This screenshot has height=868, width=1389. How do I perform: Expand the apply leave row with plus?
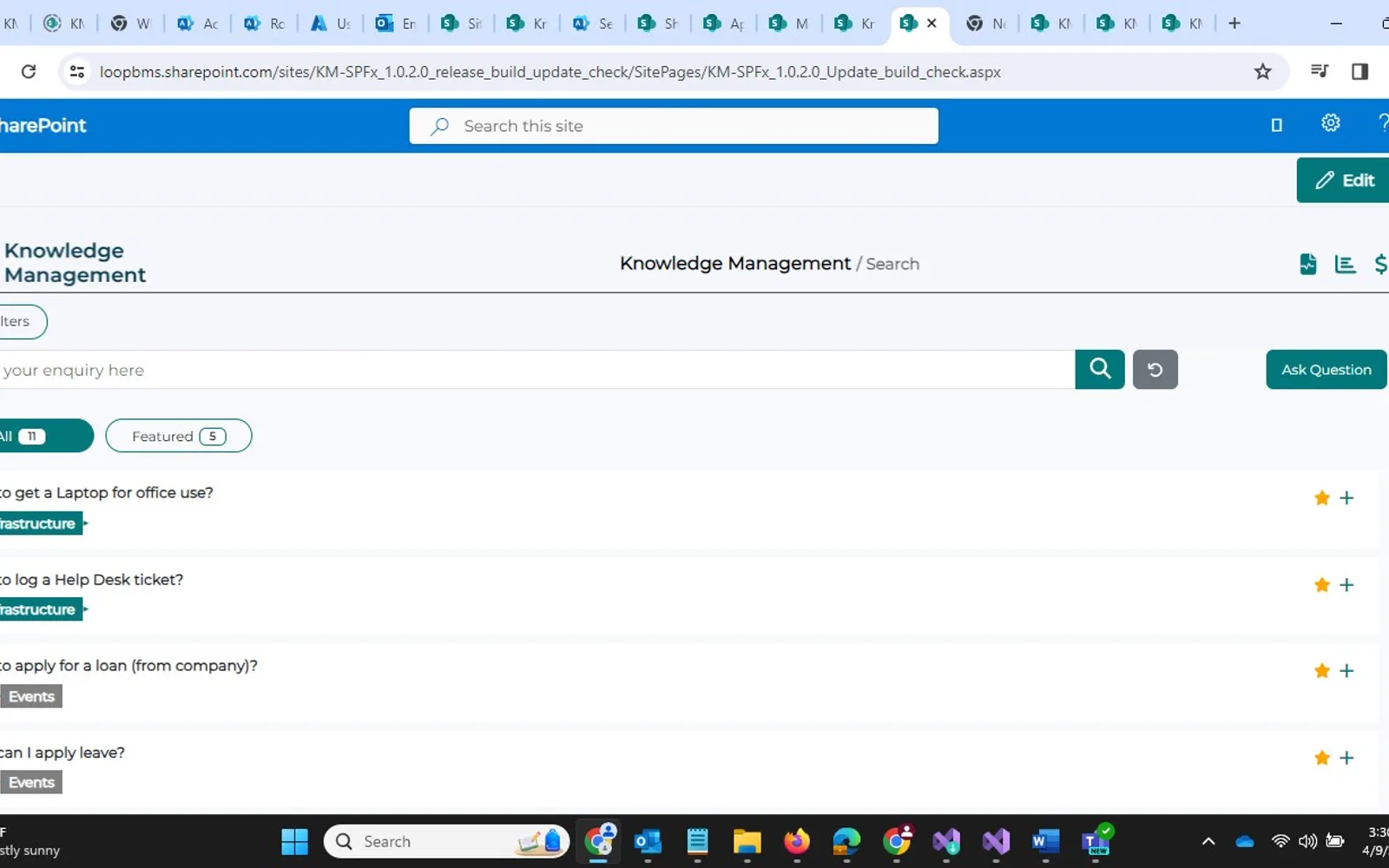[1346, 757]
